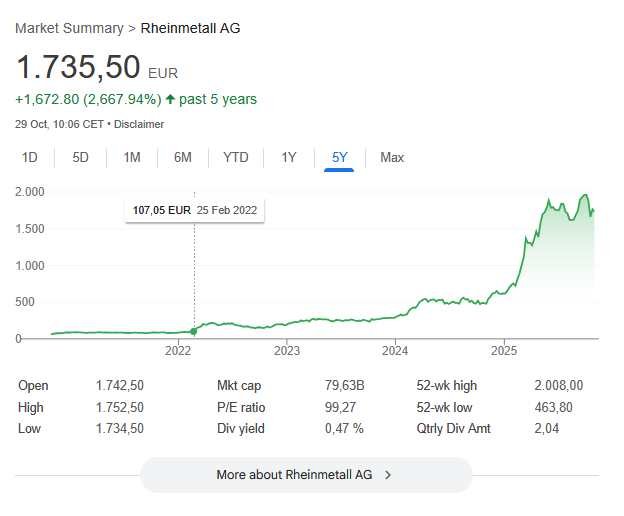This screenshot has width=624, height=516.
Task: Click the 2025 x-axis label
Action: (504, 350)
